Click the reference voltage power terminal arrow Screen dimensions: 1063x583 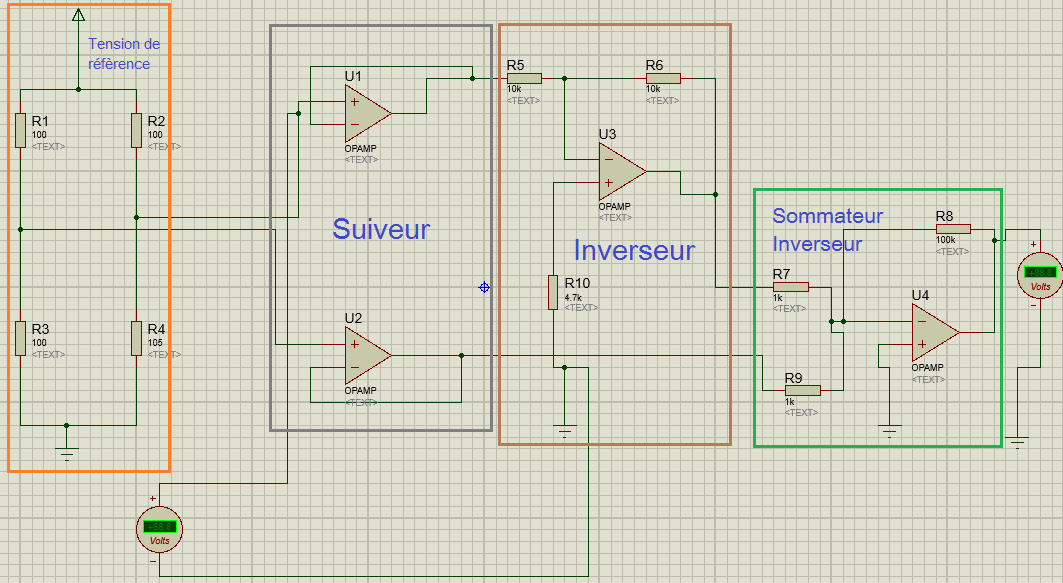pos(79,15)
